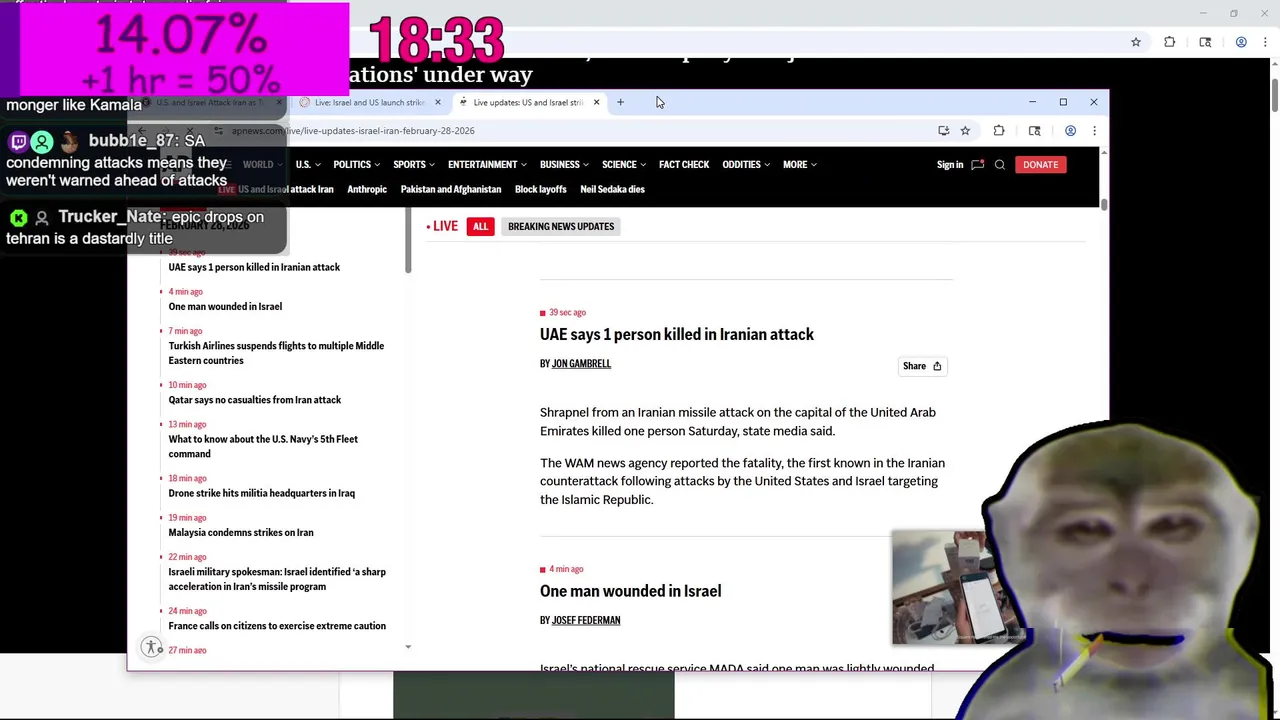Open author link Jon Gambrell
Screen dimensions: 1280x720
click(x=581, y=364)
